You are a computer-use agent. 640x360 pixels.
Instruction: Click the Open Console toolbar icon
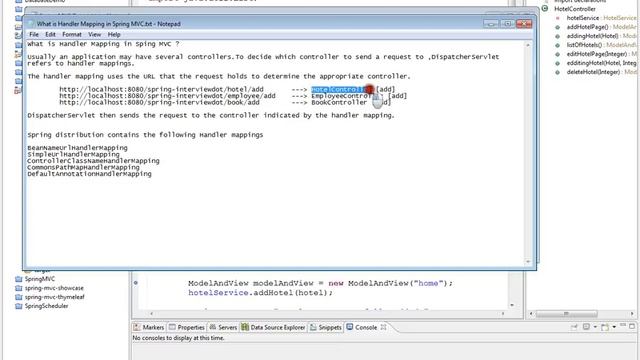coord(605,327)
